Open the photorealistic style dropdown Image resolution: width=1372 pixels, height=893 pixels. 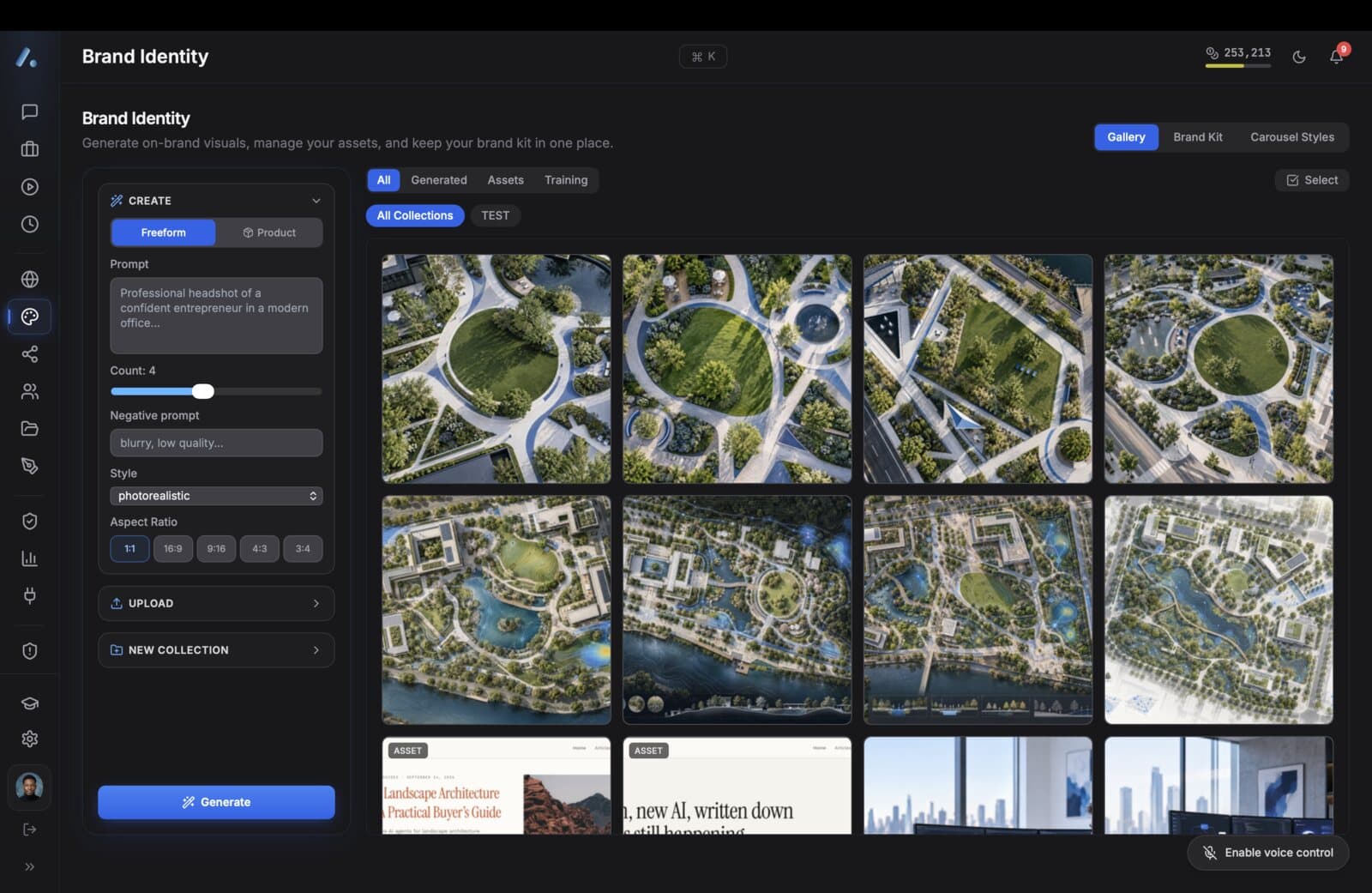pyautogui.click(x=216, y=496)
